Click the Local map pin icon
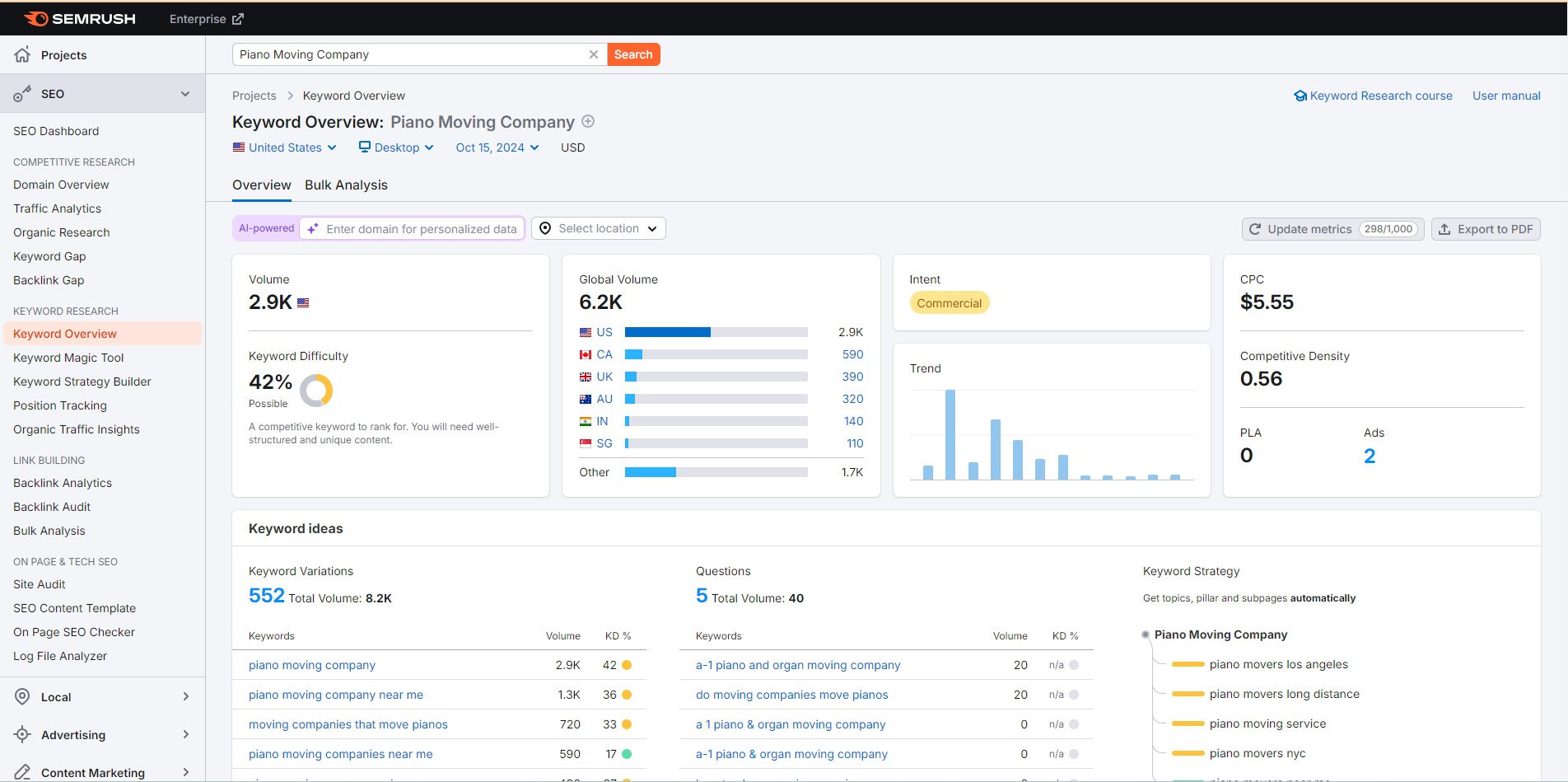 (x=22, y=697)
